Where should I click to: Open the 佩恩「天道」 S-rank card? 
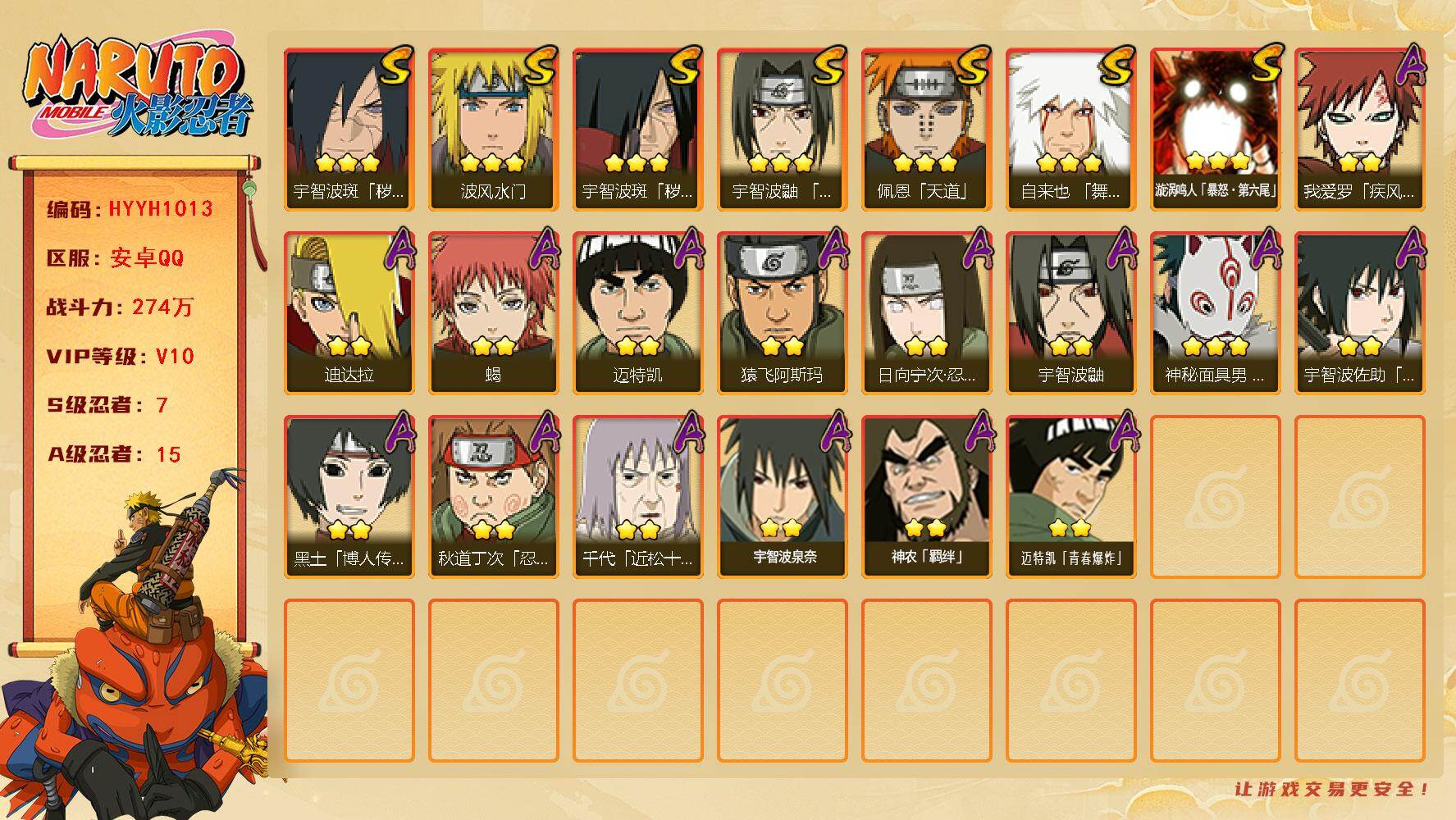coord(926,130)
